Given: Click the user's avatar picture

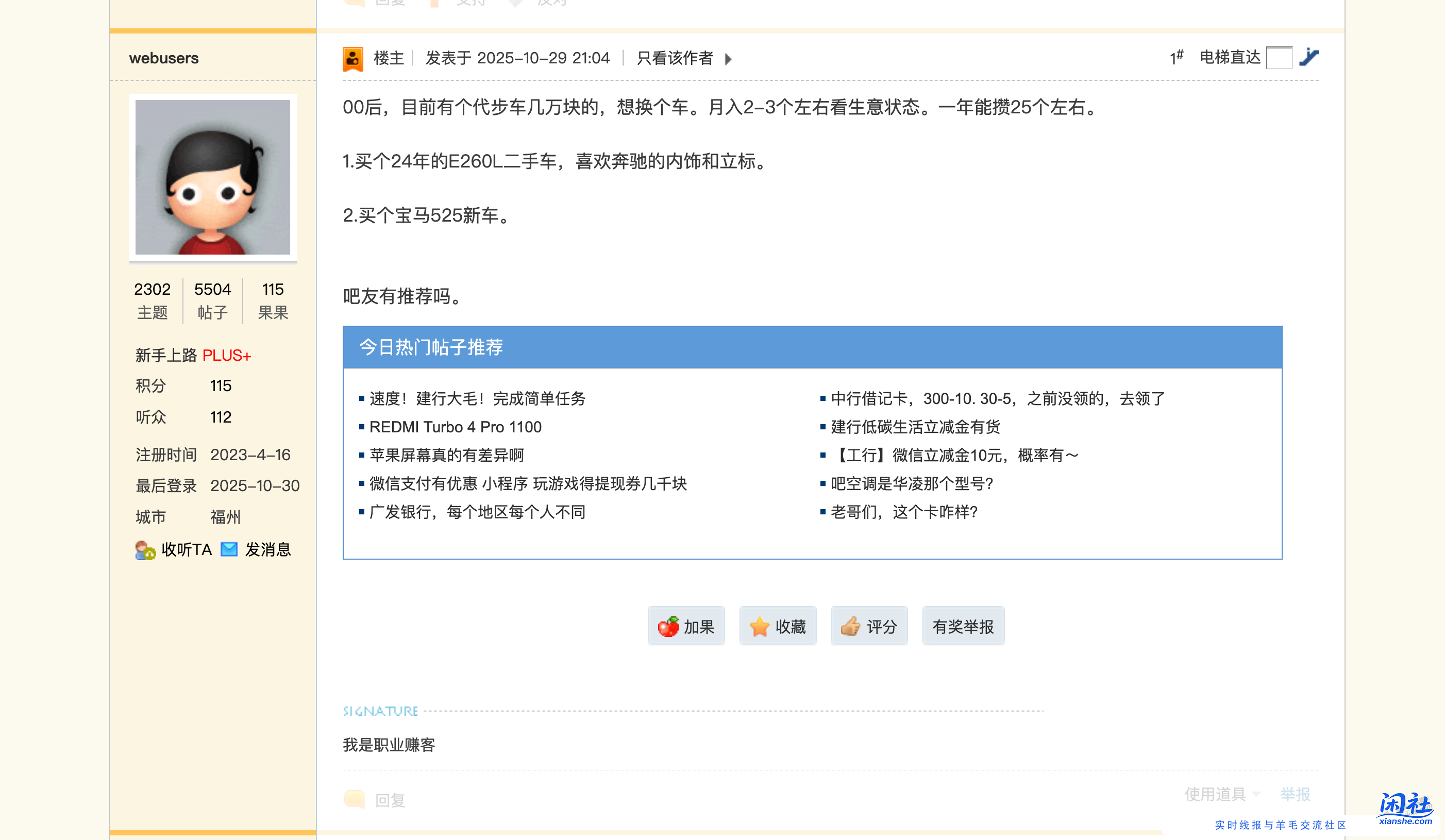Looking at the screenshot, I should point(213,178).
